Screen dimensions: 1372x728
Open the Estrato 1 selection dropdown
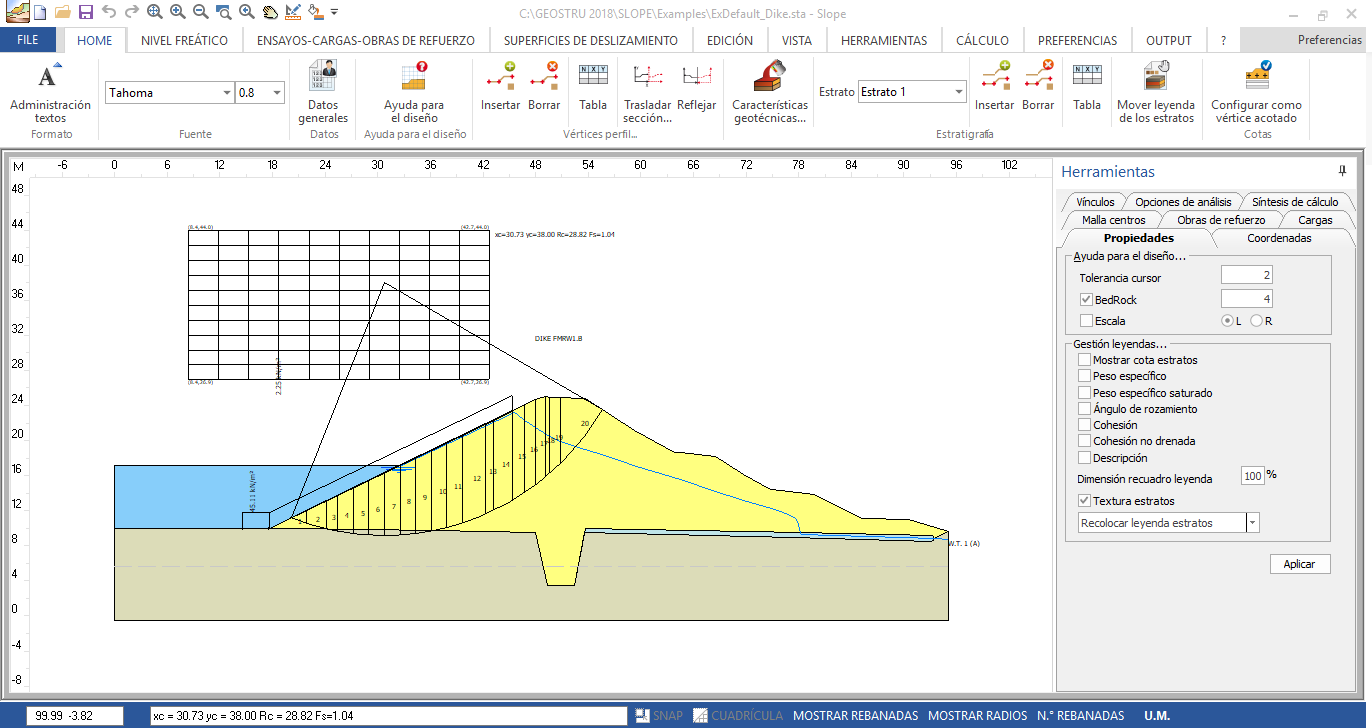click(x=959, y=92)
